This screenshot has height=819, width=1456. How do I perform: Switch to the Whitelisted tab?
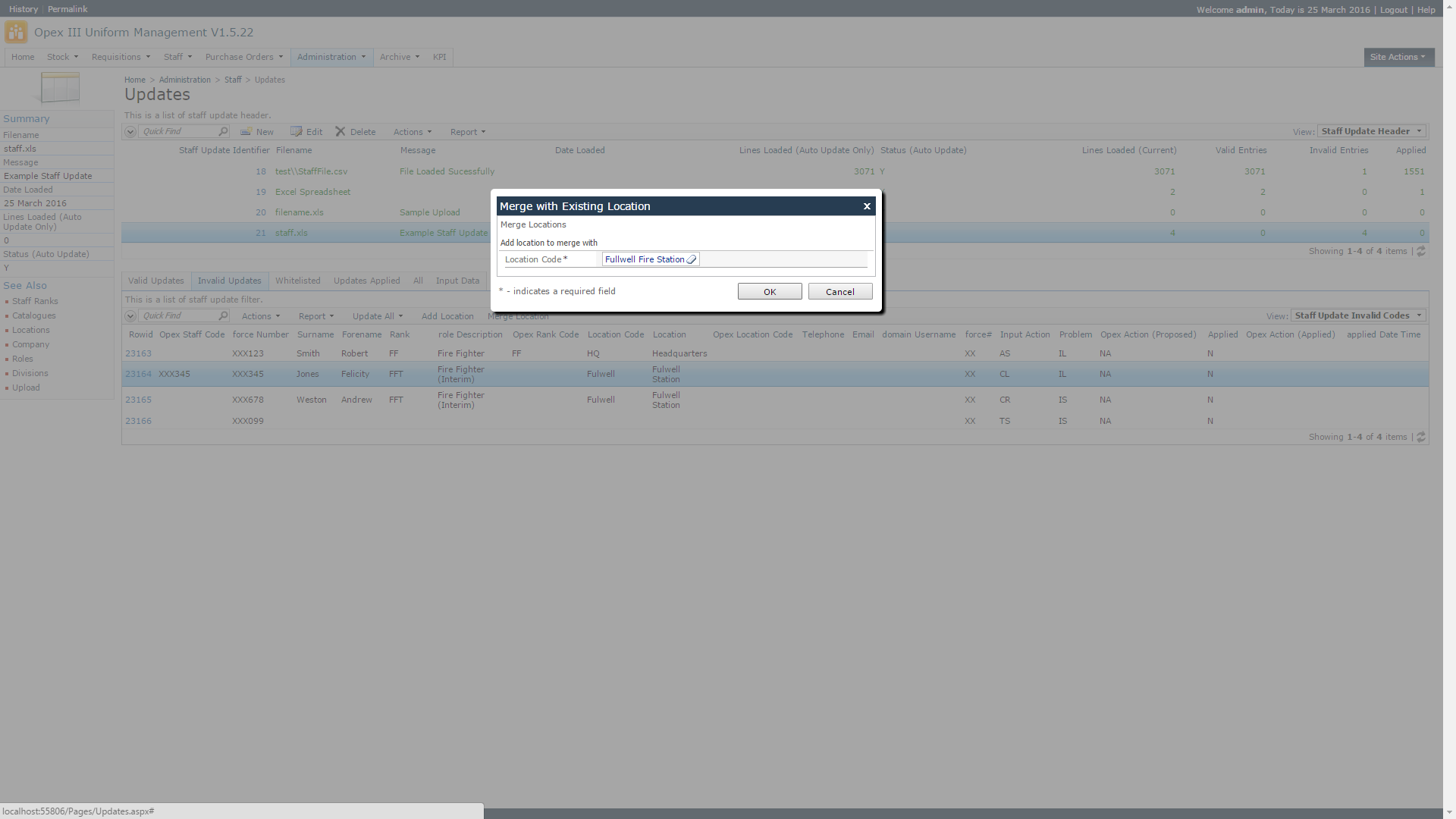tap(297, 281)
